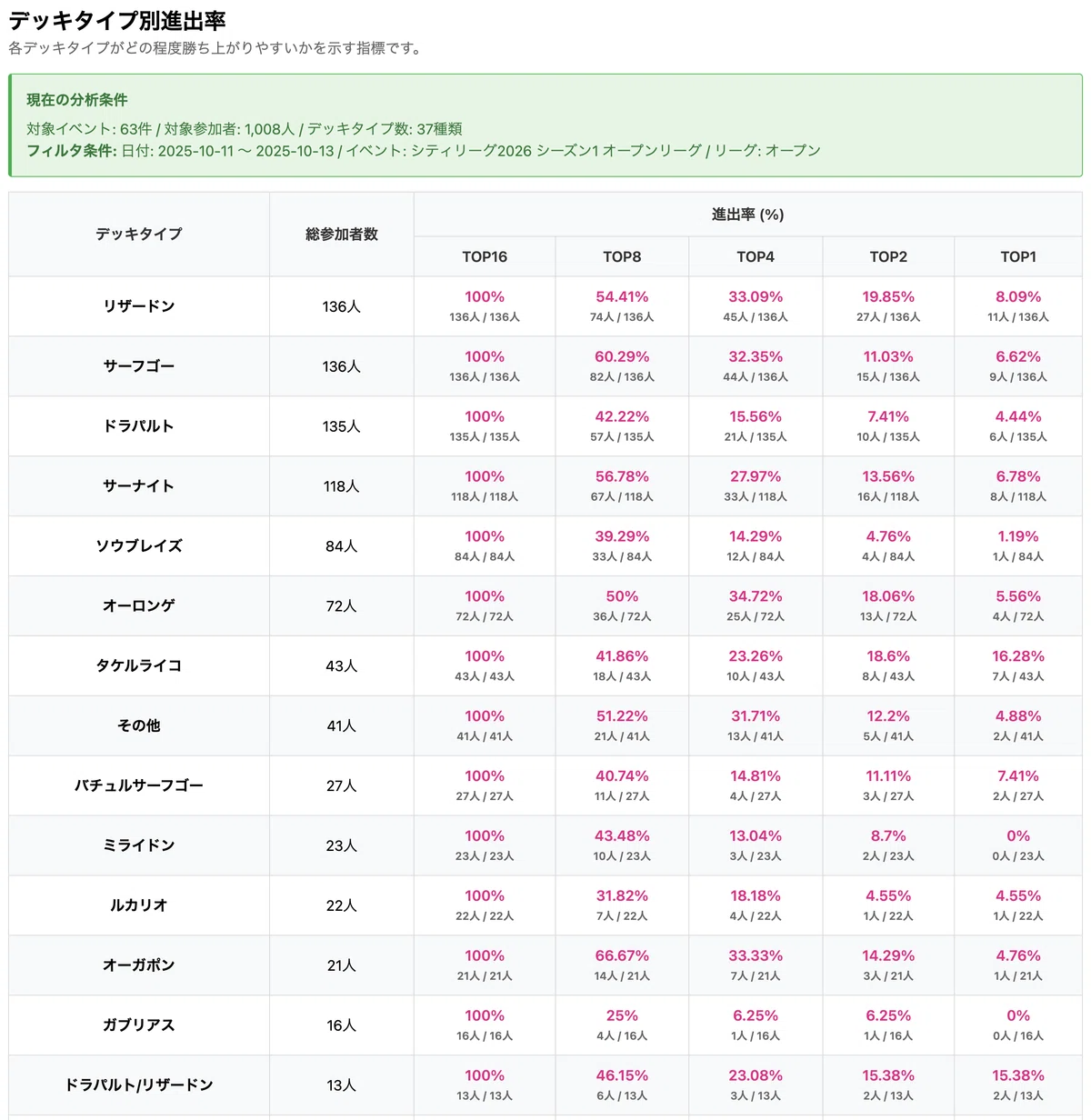Click the サーフゴー deck name
This screenshot has width=1091, height=1120.
(x=139, y=366)
